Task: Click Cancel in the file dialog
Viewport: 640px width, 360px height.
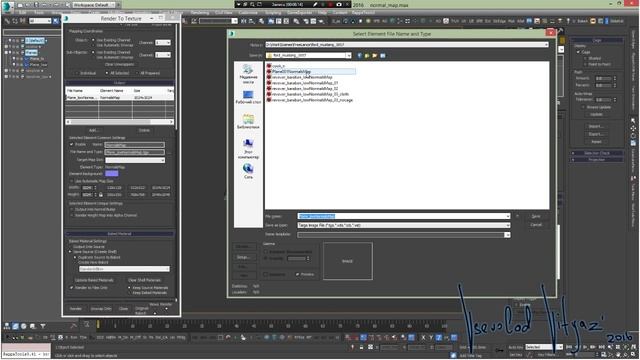Action: 536,225
